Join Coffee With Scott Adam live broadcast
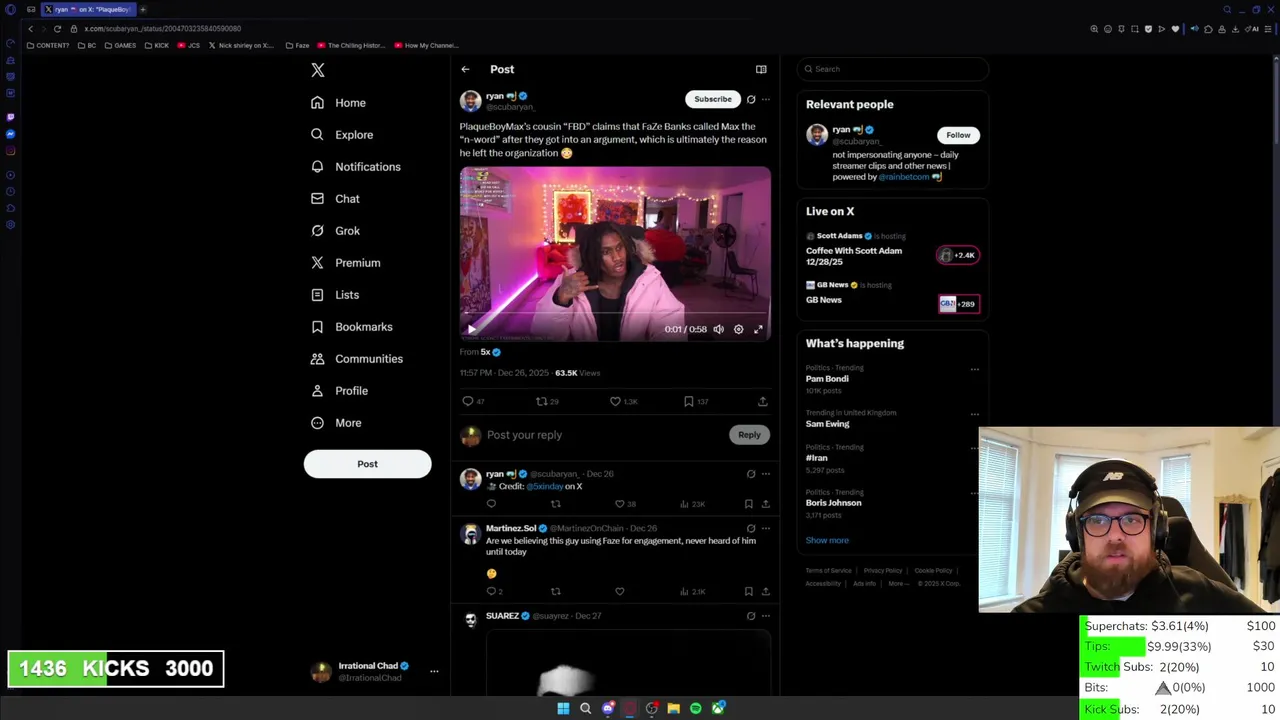 pos(892,250)
